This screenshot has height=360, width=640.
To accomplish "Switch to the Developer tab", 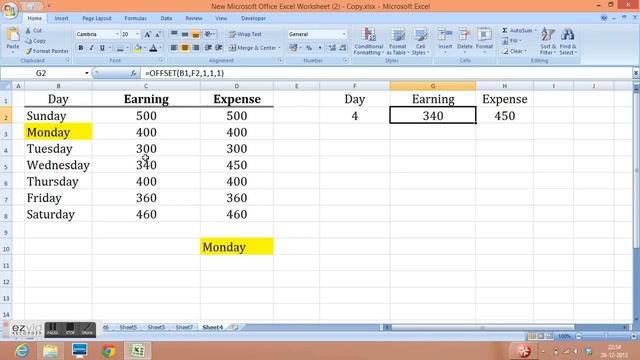I will [x=253, y=18].
